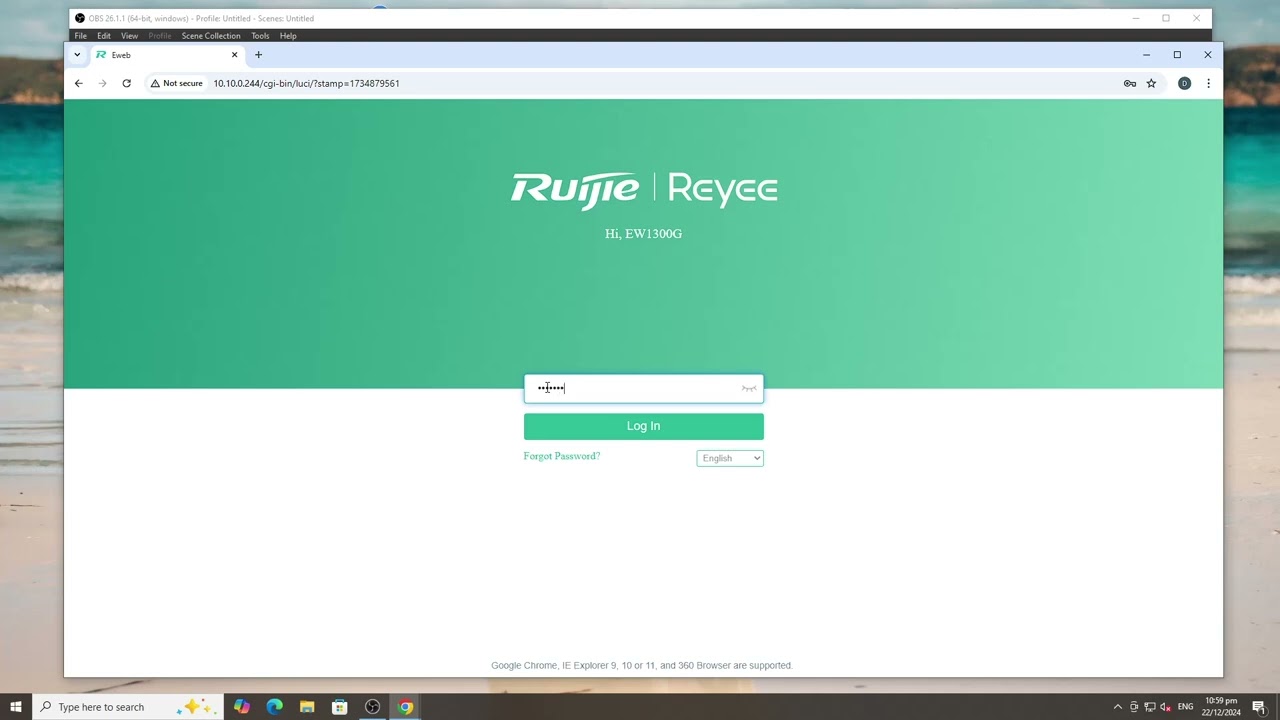Go back in the Chrome browser
1280x720 pixels.
[x=78, y=83]
